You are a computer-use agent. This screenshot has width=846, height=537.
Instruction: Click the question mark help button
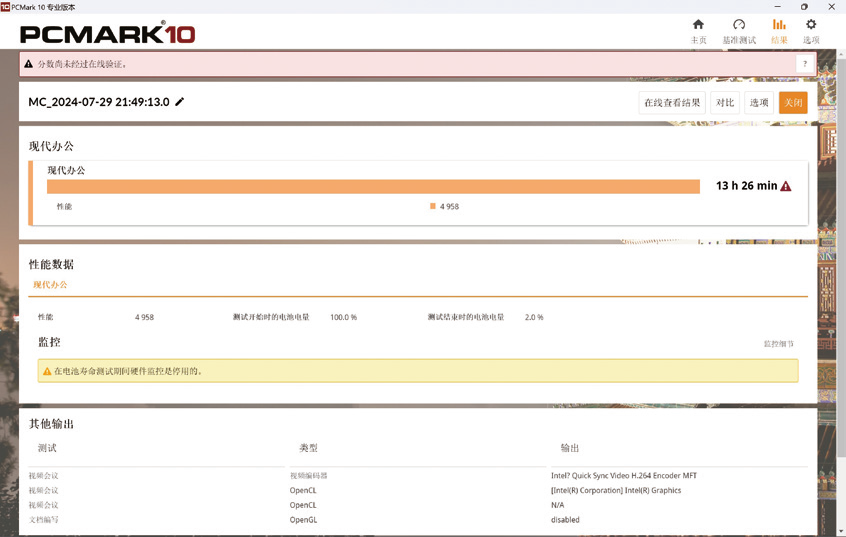click(804, 64)
